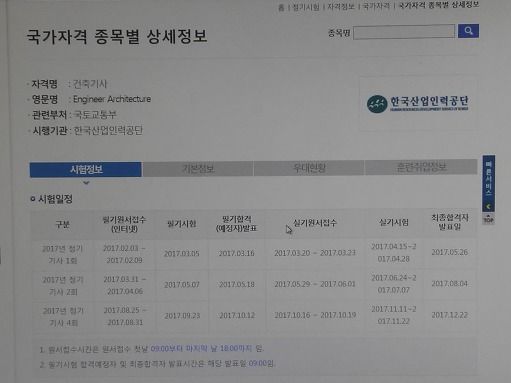This screenshot has height=383, width=511.
Task: Focus the 종목명 search input field
Action: tap(404, 32)
